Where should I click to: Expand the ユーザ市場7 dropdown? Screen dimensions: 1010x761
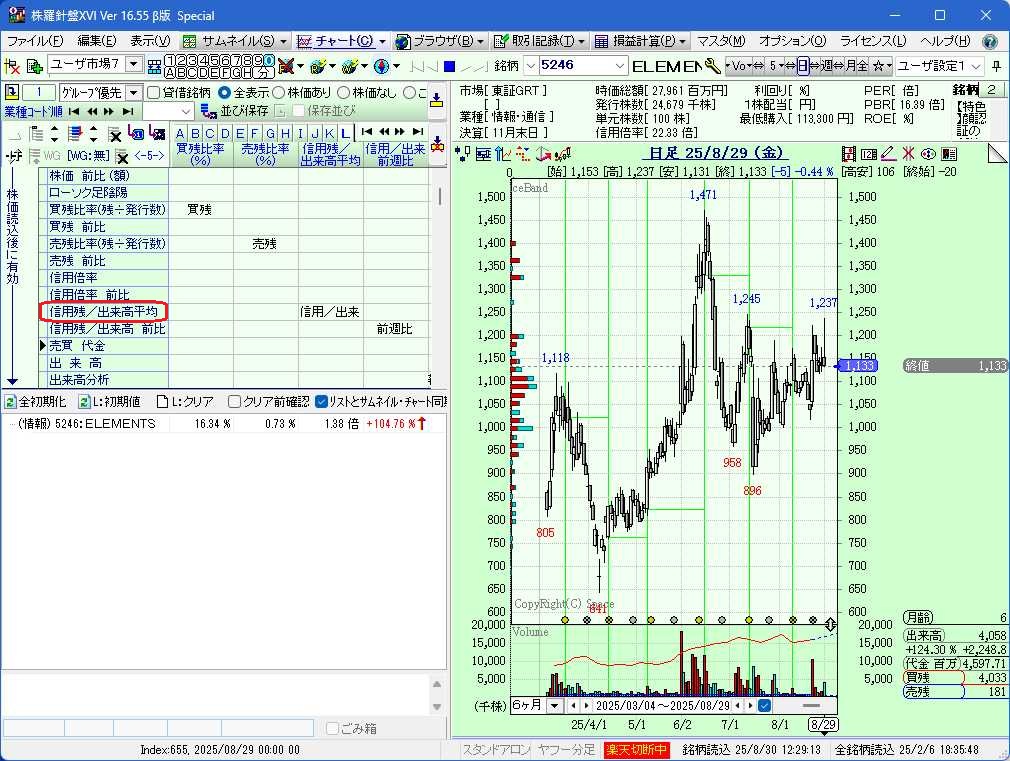point(133,64)
